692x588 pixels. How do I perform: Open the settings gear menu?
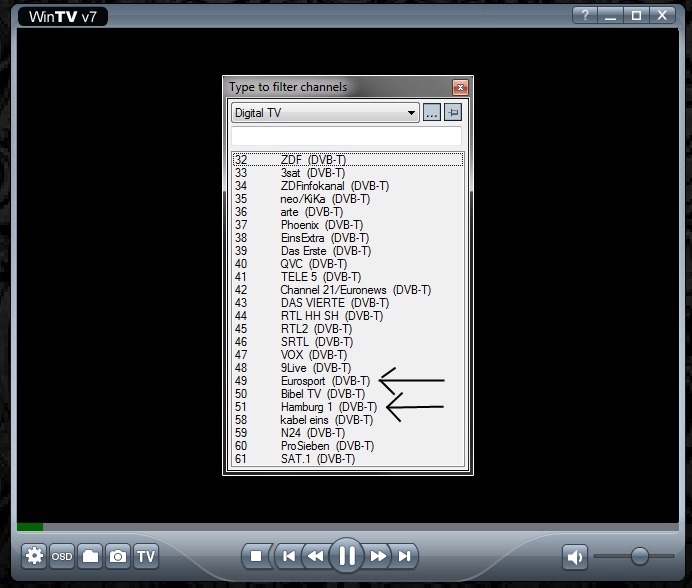[x=34, y=556]
